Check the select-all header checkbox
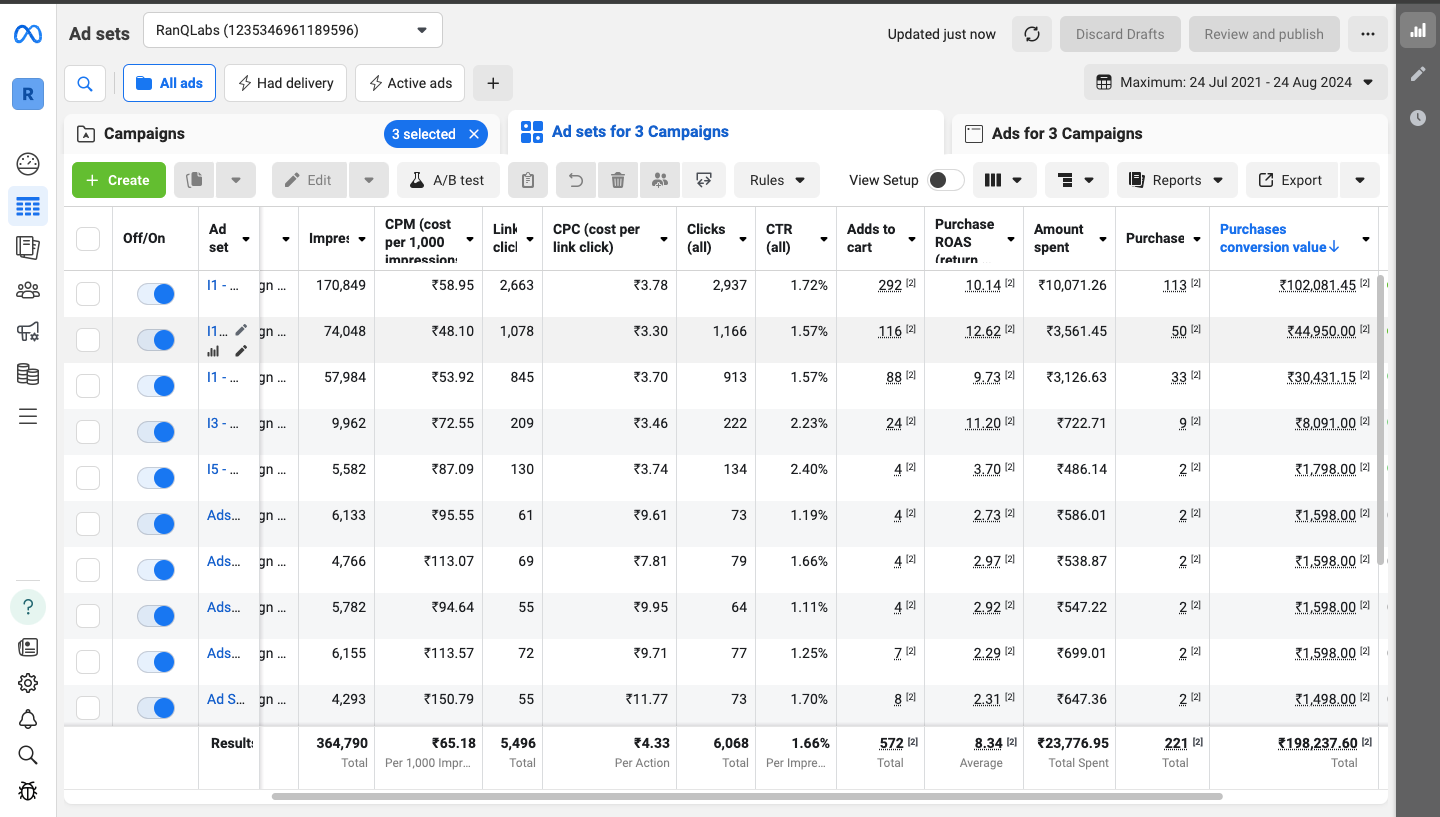1440x817 pixels. (88, 238)
